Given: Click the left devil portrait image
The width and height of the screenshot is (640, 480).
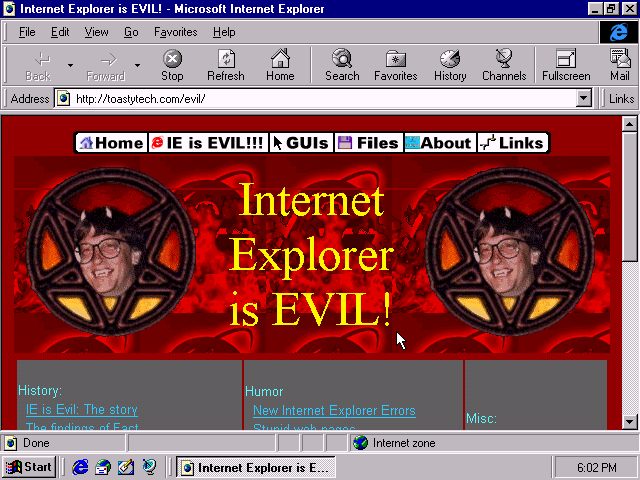Looking at the screenshot, I should click(x=111, y=251).
